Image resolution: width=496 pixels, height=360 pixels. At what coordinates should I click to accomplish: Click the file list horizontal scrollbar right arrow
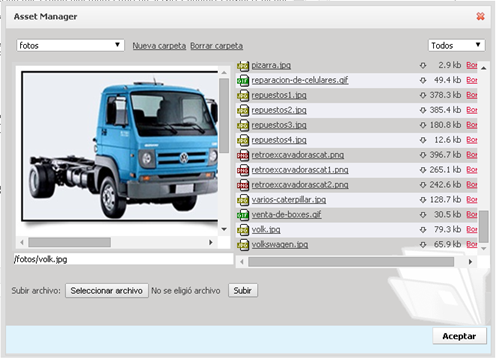[x=470, y=262]
